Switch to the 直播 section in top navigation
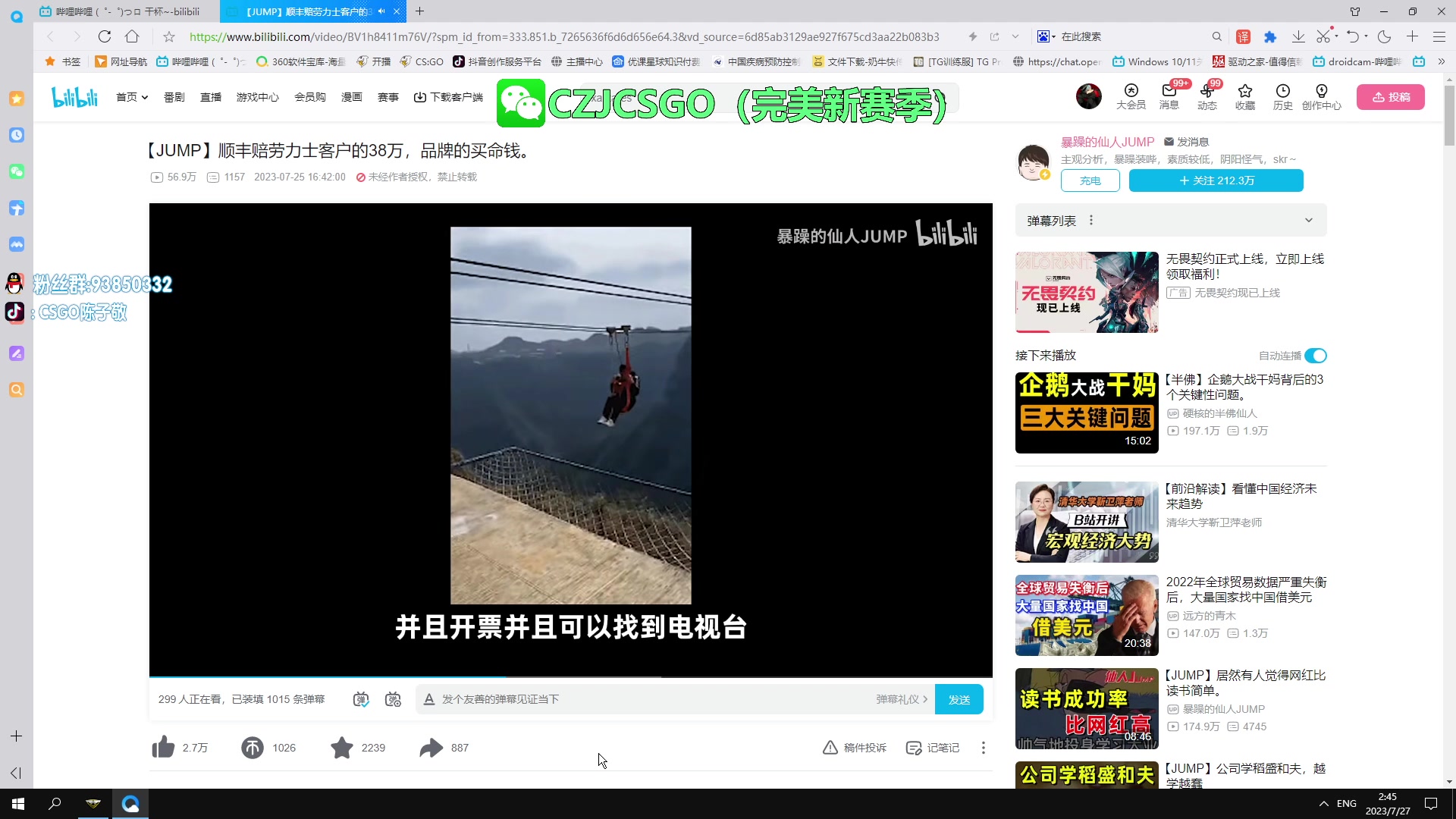This screenshot has width=1456, height=819. 210,97
